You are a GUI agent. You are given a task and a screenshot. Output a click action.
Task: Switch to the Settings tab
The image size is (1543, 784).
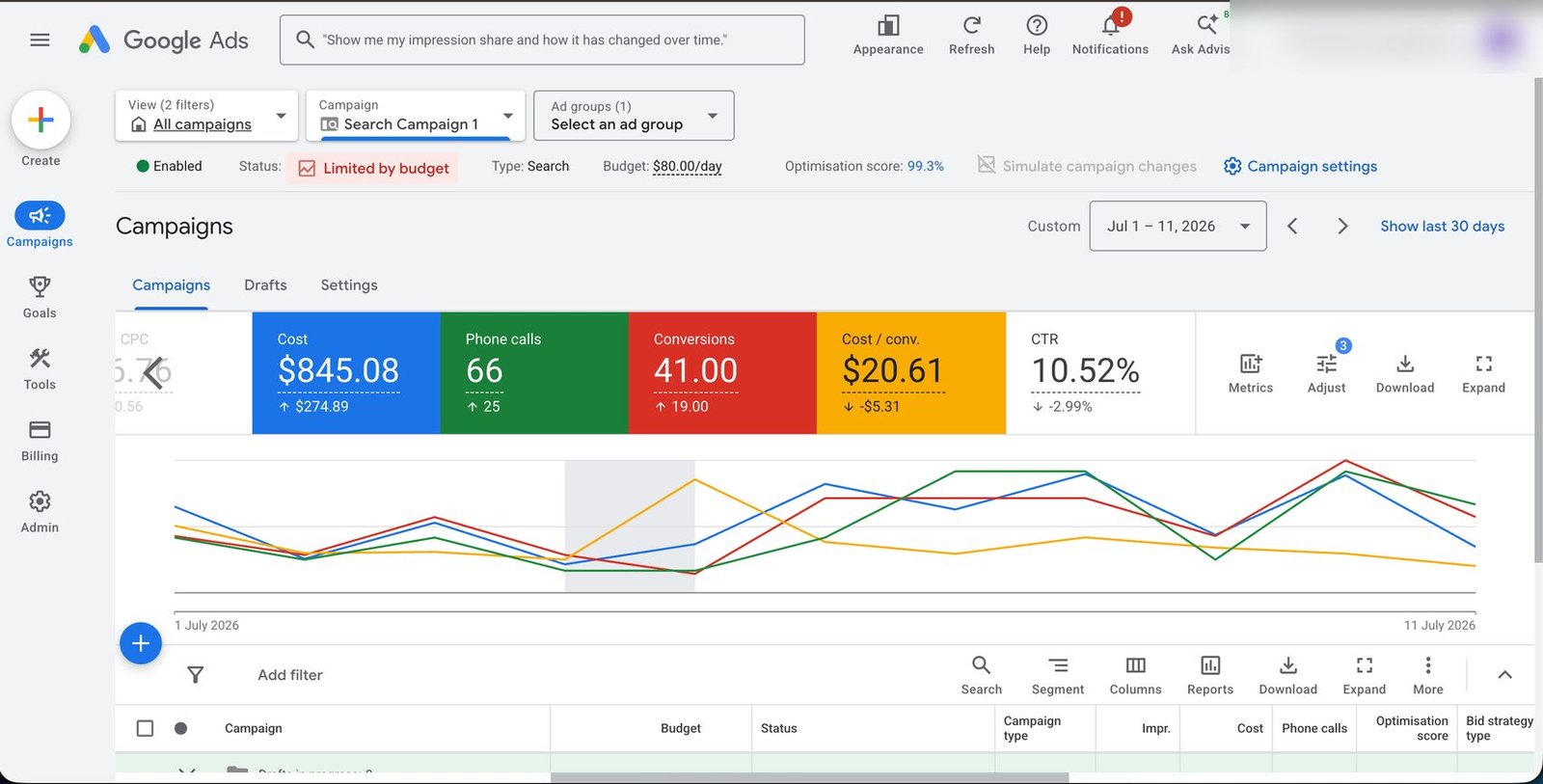[x=349, y=285]
